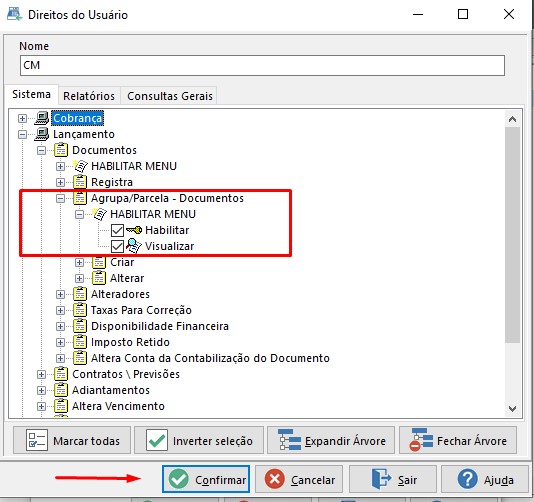Collapse the Documentos node

[x=41, y=150]
